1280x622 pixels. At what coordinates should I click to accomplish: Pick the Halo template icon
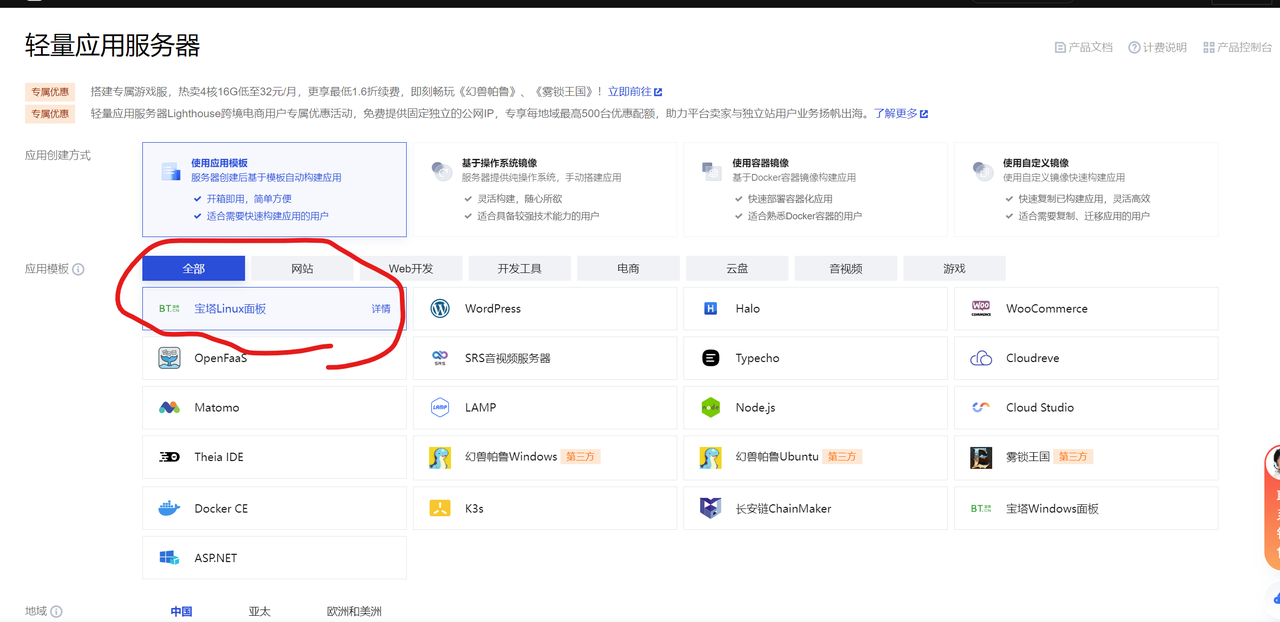(711, 309)
